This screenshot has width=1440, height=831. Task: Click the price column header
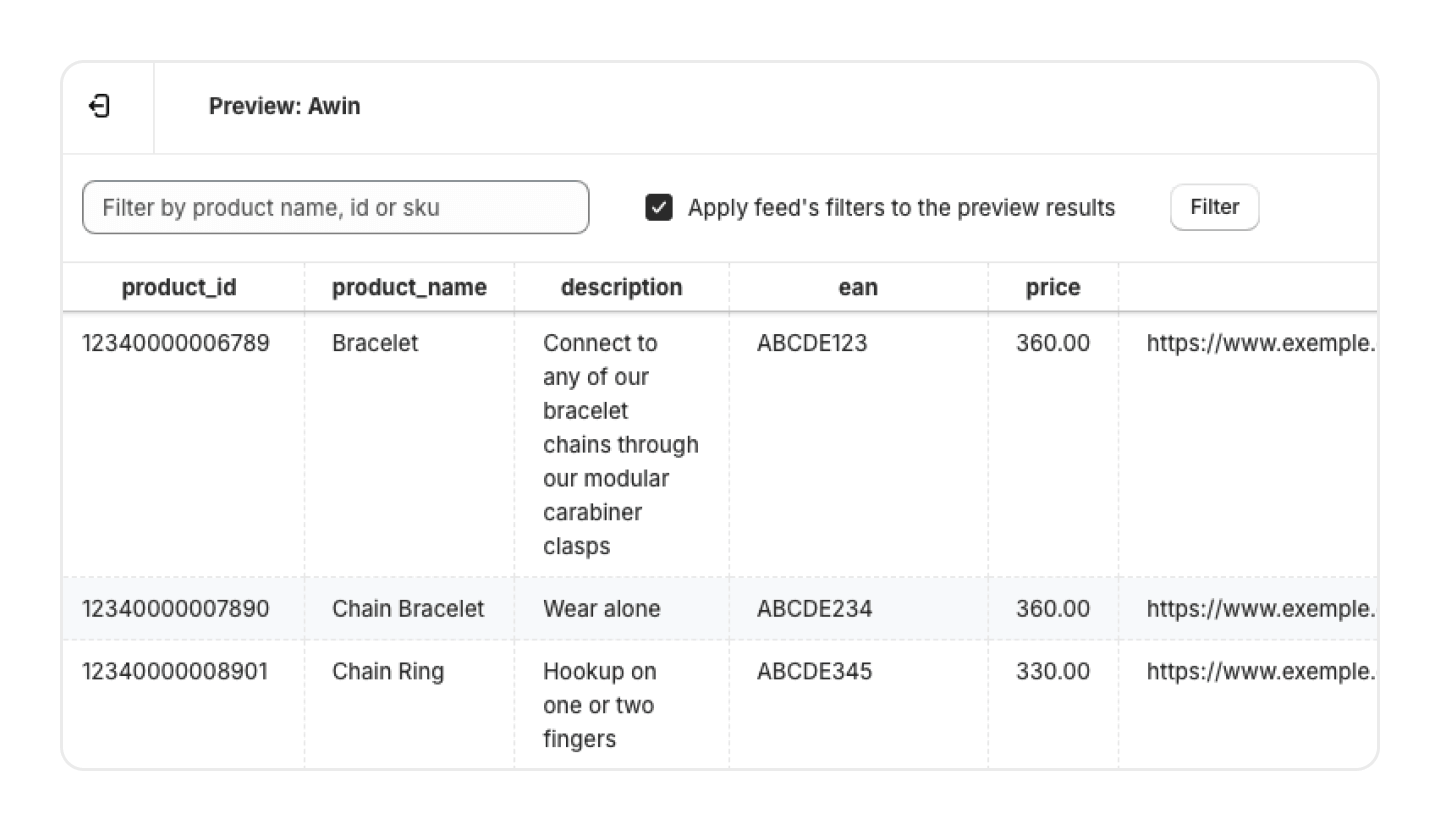pos(1052,288)
